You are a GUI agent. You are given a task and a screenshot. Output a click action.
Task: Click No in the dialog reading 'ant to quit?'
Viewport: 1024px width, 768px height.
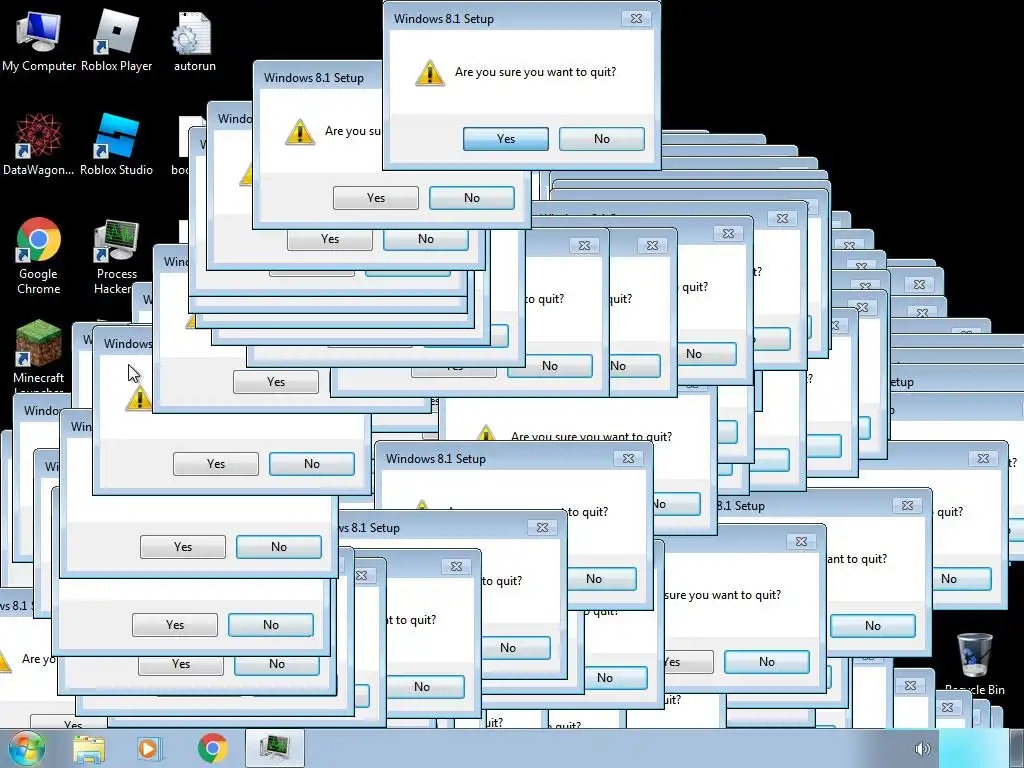click(x=872, y=626)
